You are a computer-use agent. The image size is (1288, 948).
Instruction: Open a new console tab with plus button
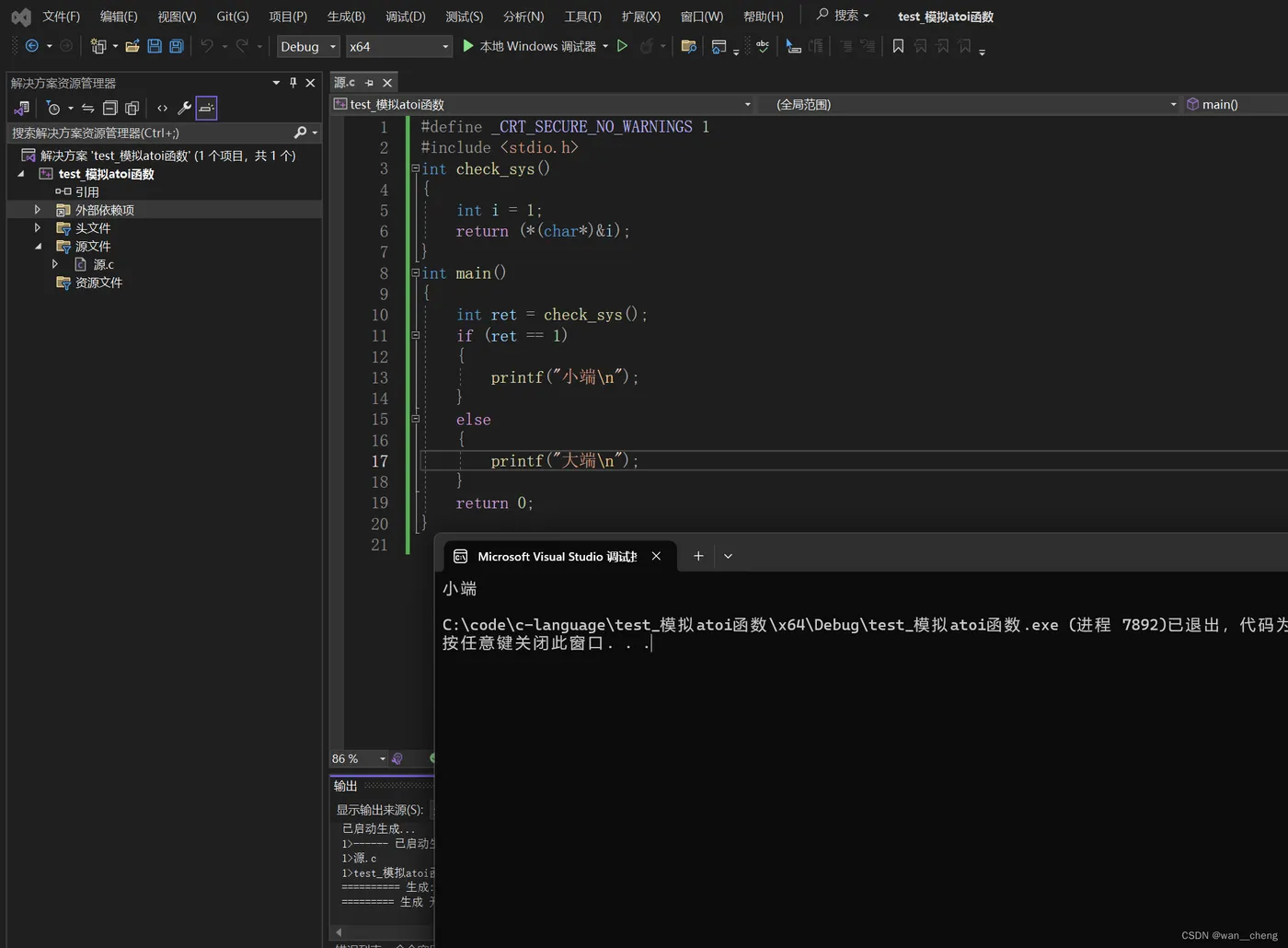click(698, 556)
